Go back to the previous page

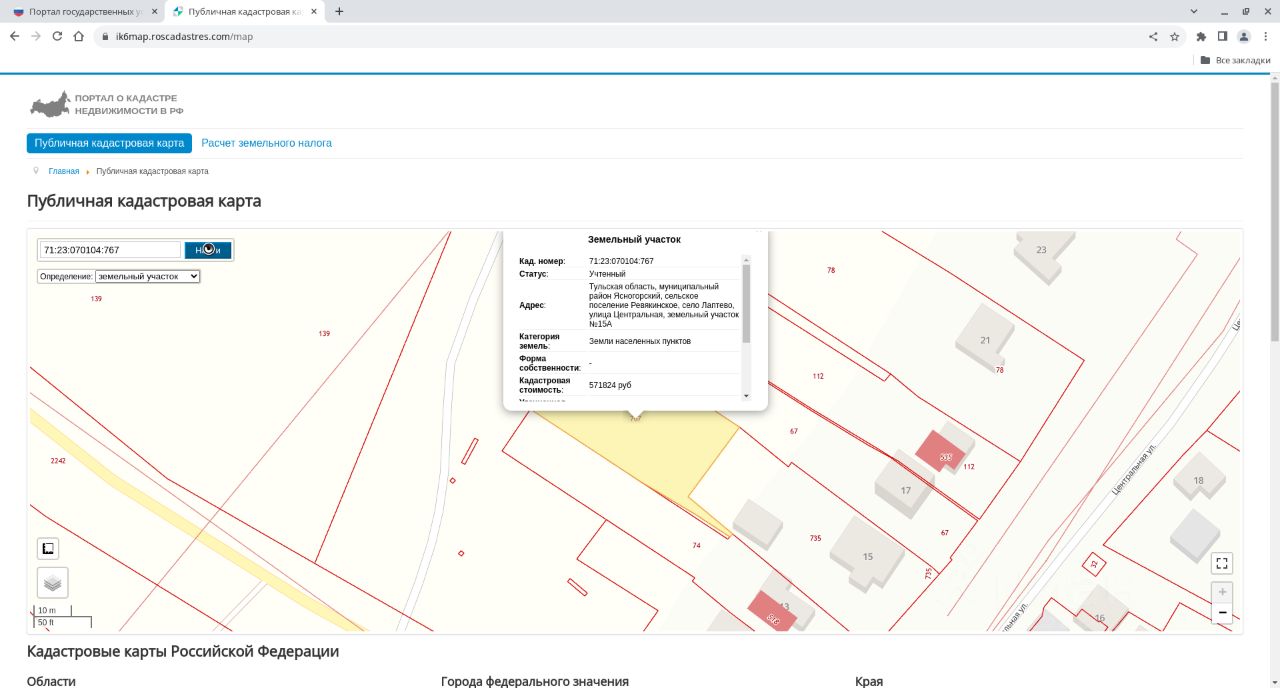[14, 36]
